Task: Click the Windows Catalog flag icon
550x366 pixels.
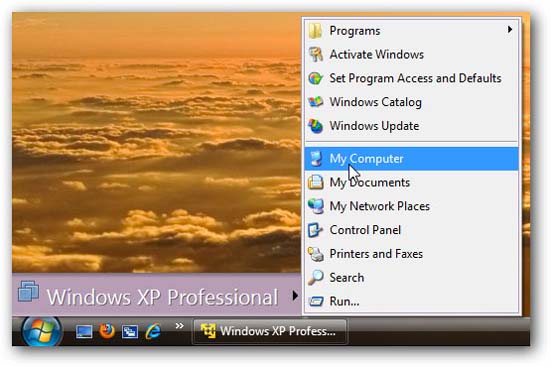Action: 315,102
